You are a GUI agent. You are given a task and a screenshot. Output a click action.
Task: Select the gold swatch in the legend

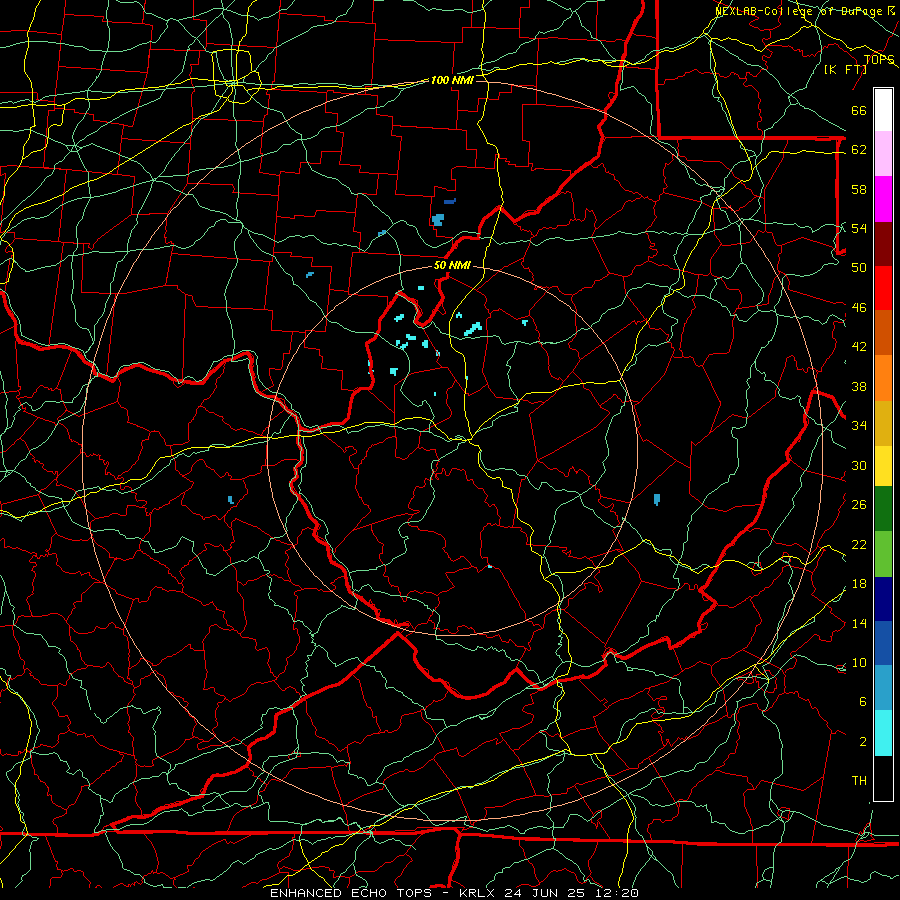(x=883, y=423)
